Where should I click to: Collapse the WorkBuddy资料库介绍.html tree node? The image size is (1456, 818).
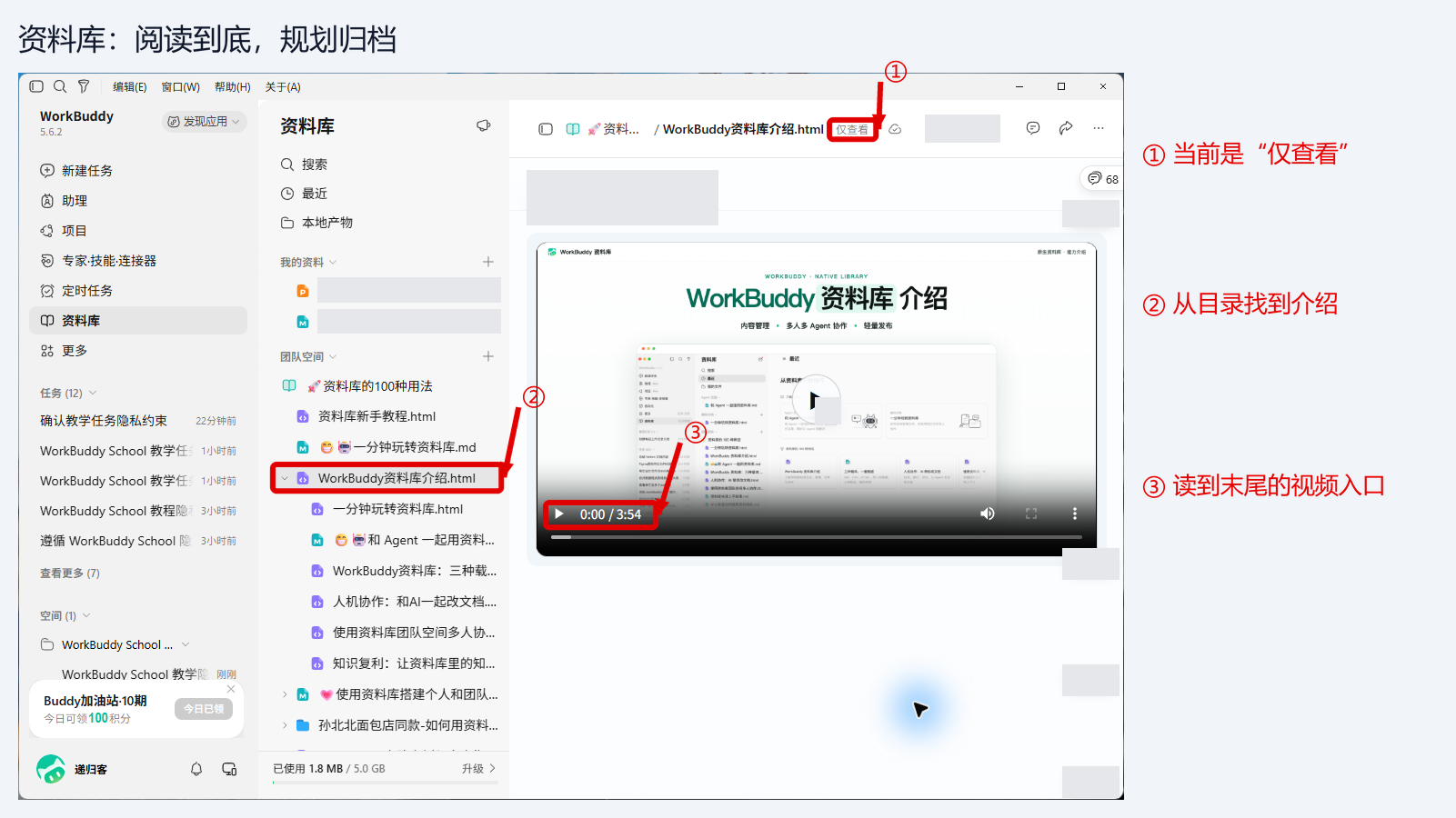click(x=285, y=478)
